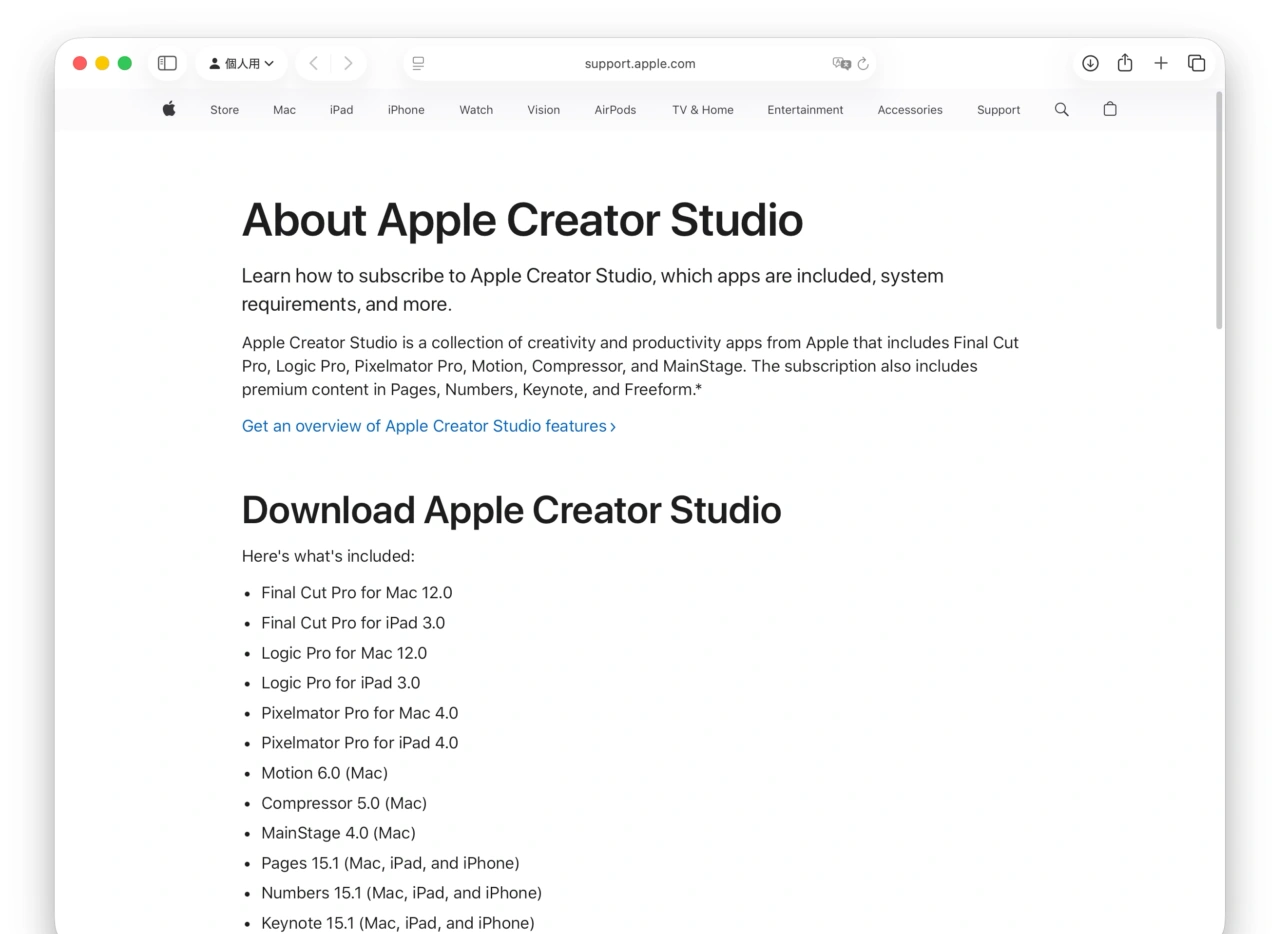Open the Downloads list in Safari
Image resolution: width=1280 pixels, height=934 pixels.
[x=1090, y=63]
